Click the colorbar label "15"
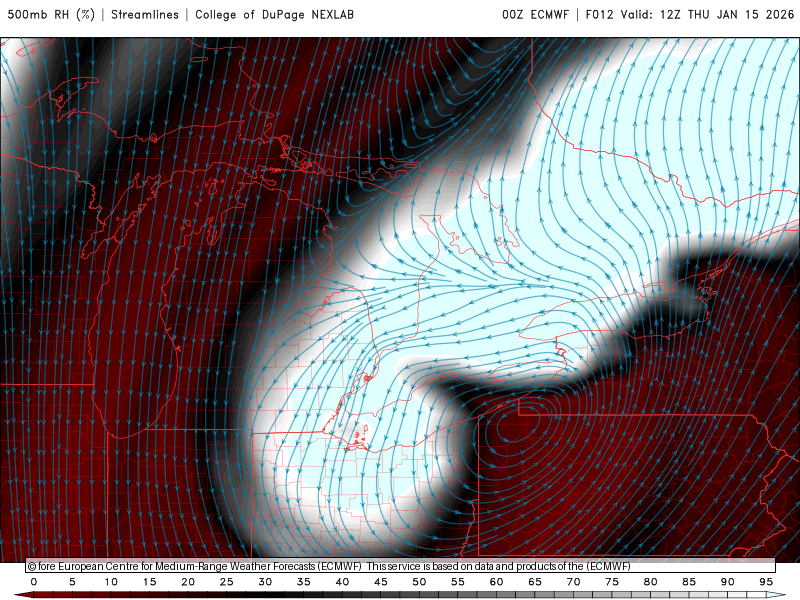The width and height of the screenshot is (800, 600). (149, 582)
